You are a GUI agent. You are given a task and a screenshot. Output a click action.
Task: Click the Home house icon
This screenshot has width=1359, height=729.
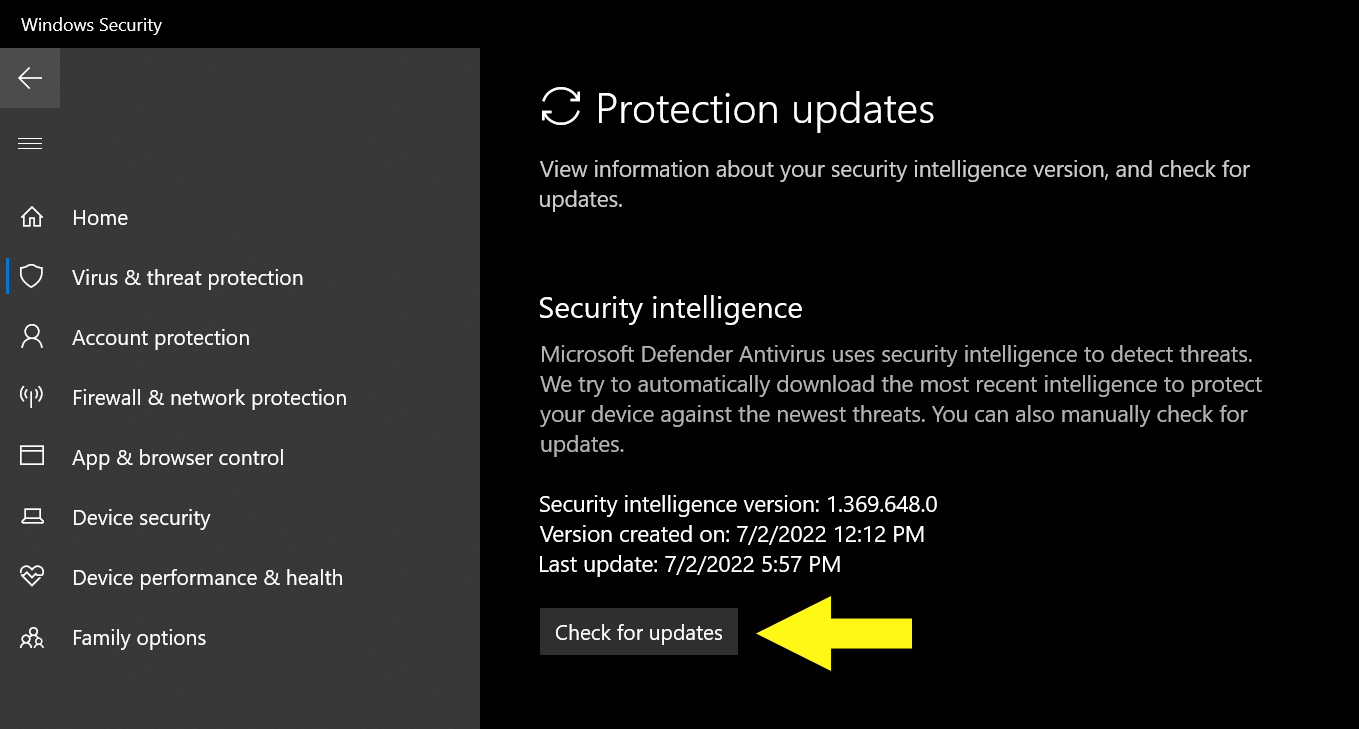point(31,217)
